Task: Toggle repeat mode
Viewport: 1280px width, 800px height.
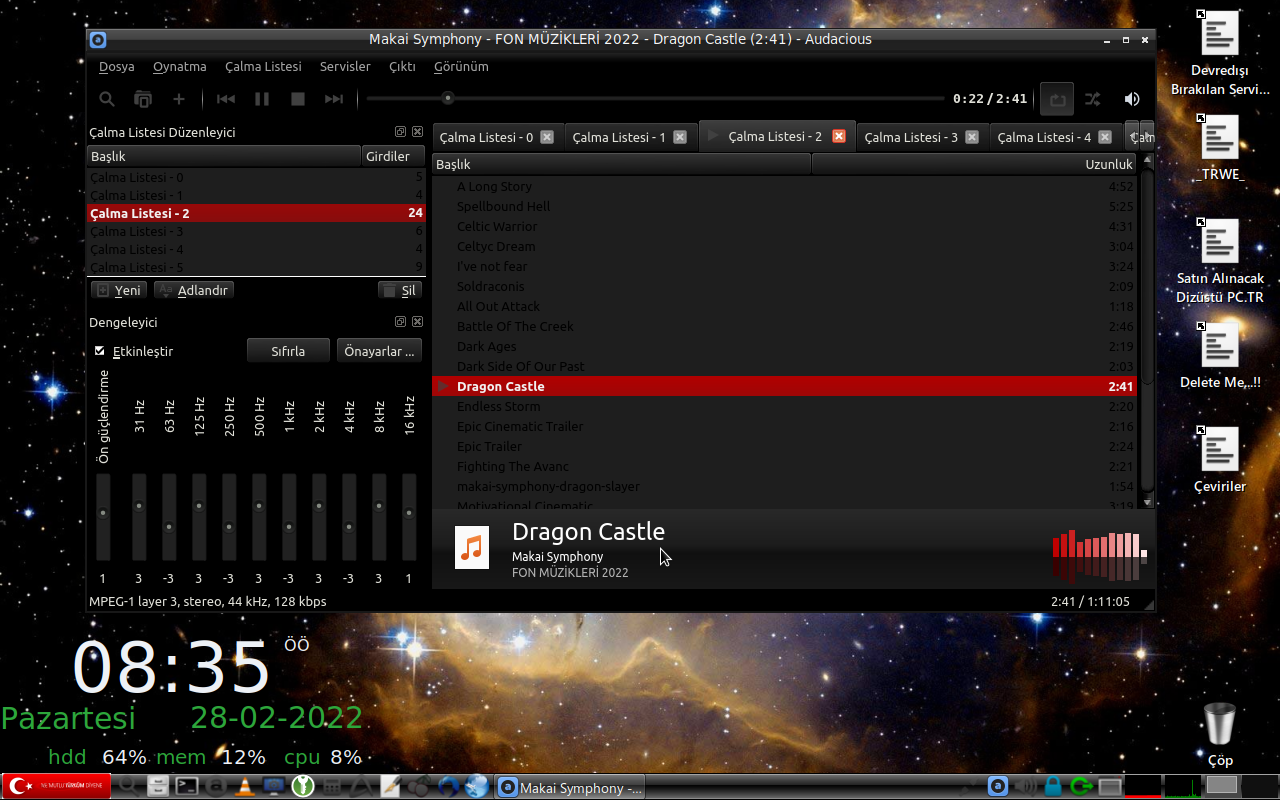Action: coord(1057,99)
